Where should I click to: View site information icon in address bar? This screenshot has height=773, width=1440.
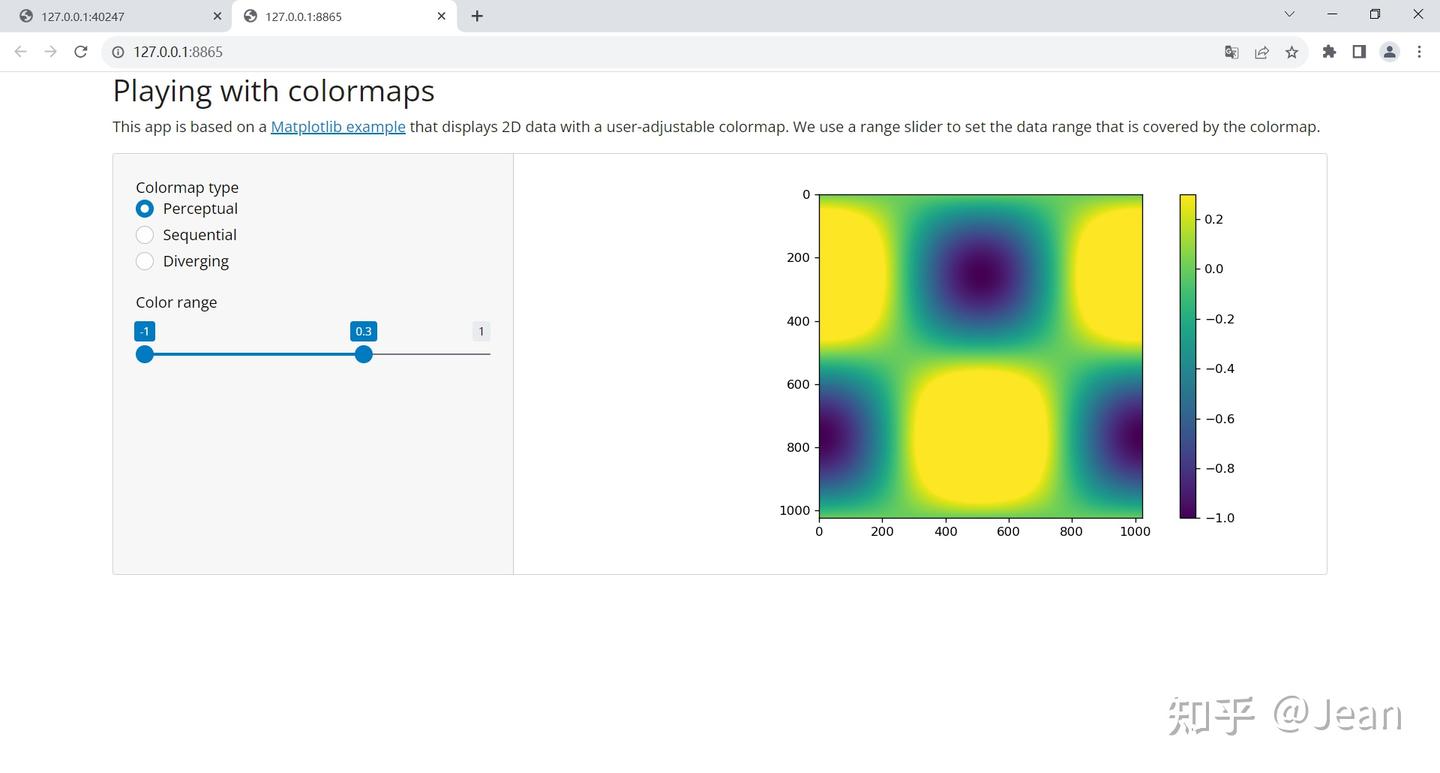pyautogui.click(x=118, y=52)
